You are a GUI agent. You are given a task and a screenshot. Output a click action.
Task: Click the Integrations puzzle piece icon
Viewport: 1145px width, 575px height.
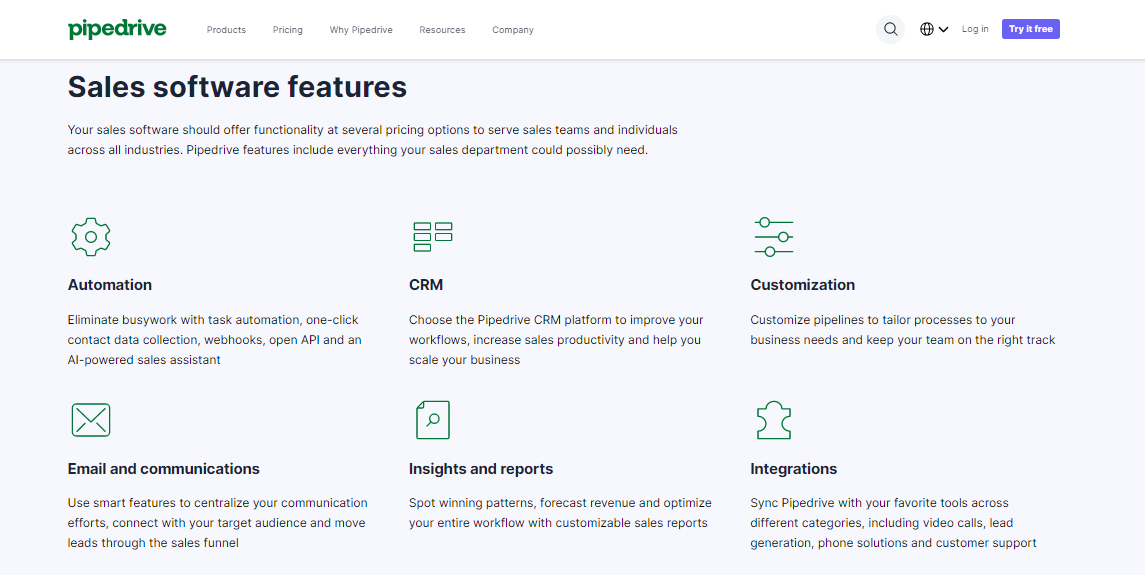click(x=773, y=420)
